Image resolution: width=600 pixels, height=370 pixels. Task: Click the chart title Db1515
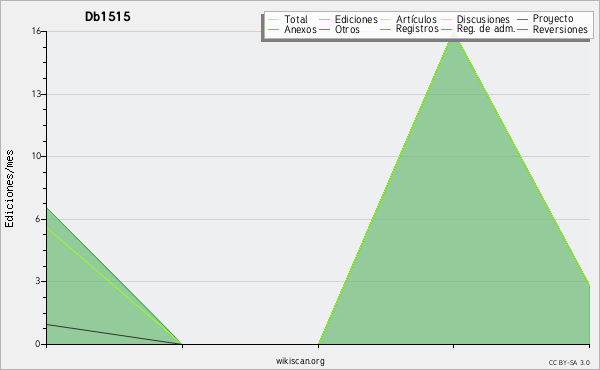(x=108, y=17)
